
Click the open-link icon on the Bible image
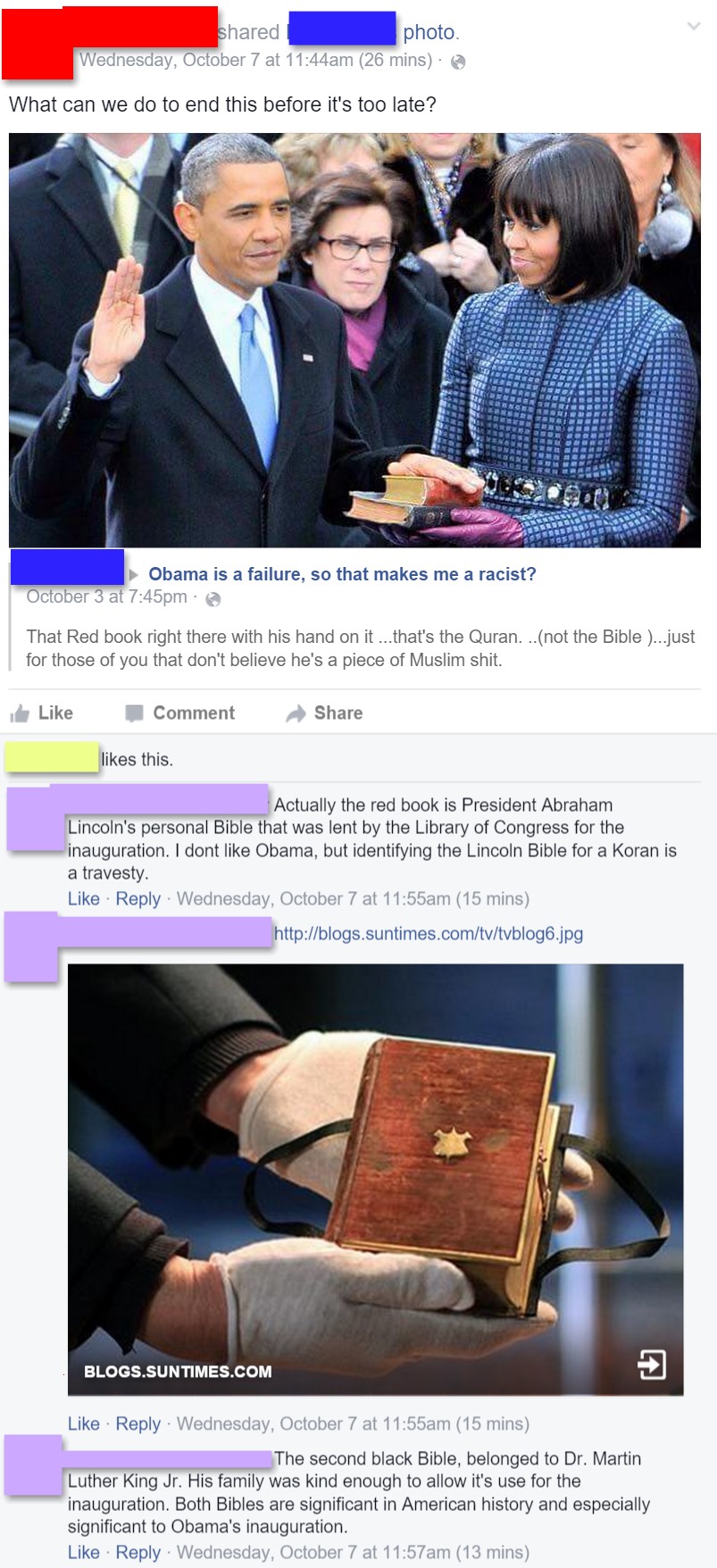click(652, 1364)
